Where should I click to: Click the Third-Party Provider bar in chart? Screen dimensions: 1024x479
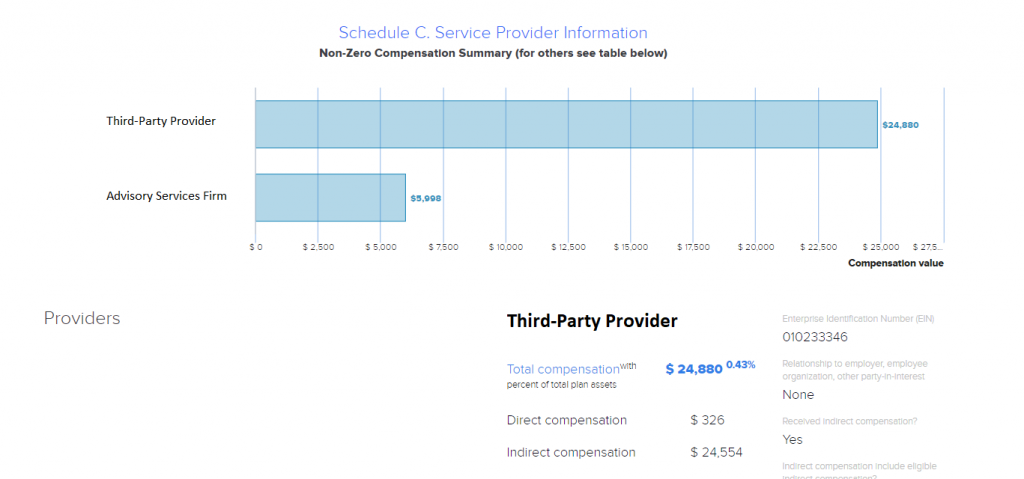(x=566, y=124)
